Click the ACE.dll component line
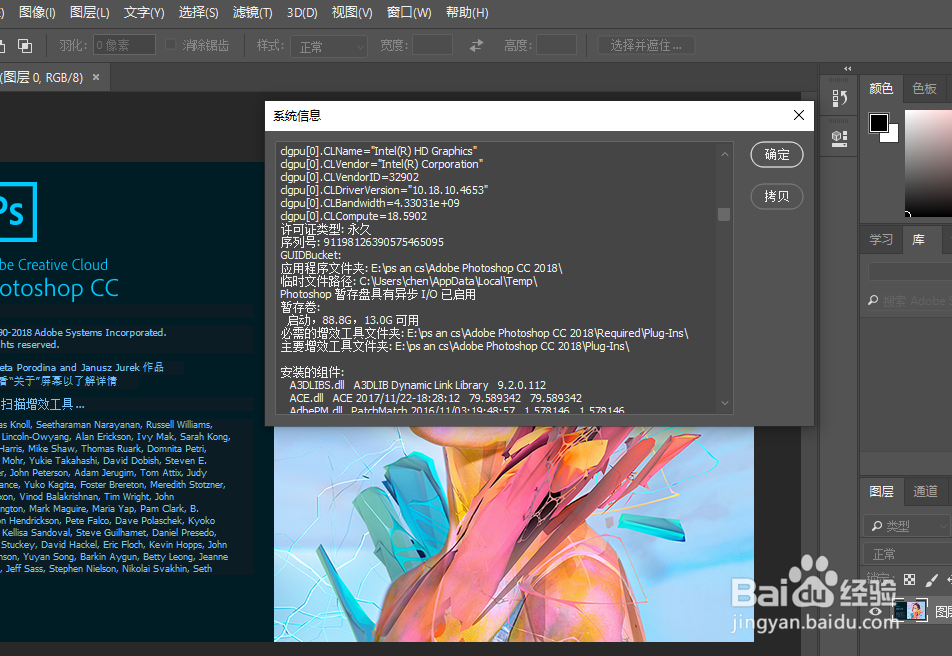The image size is (952, 656). (x=436, y=398)
